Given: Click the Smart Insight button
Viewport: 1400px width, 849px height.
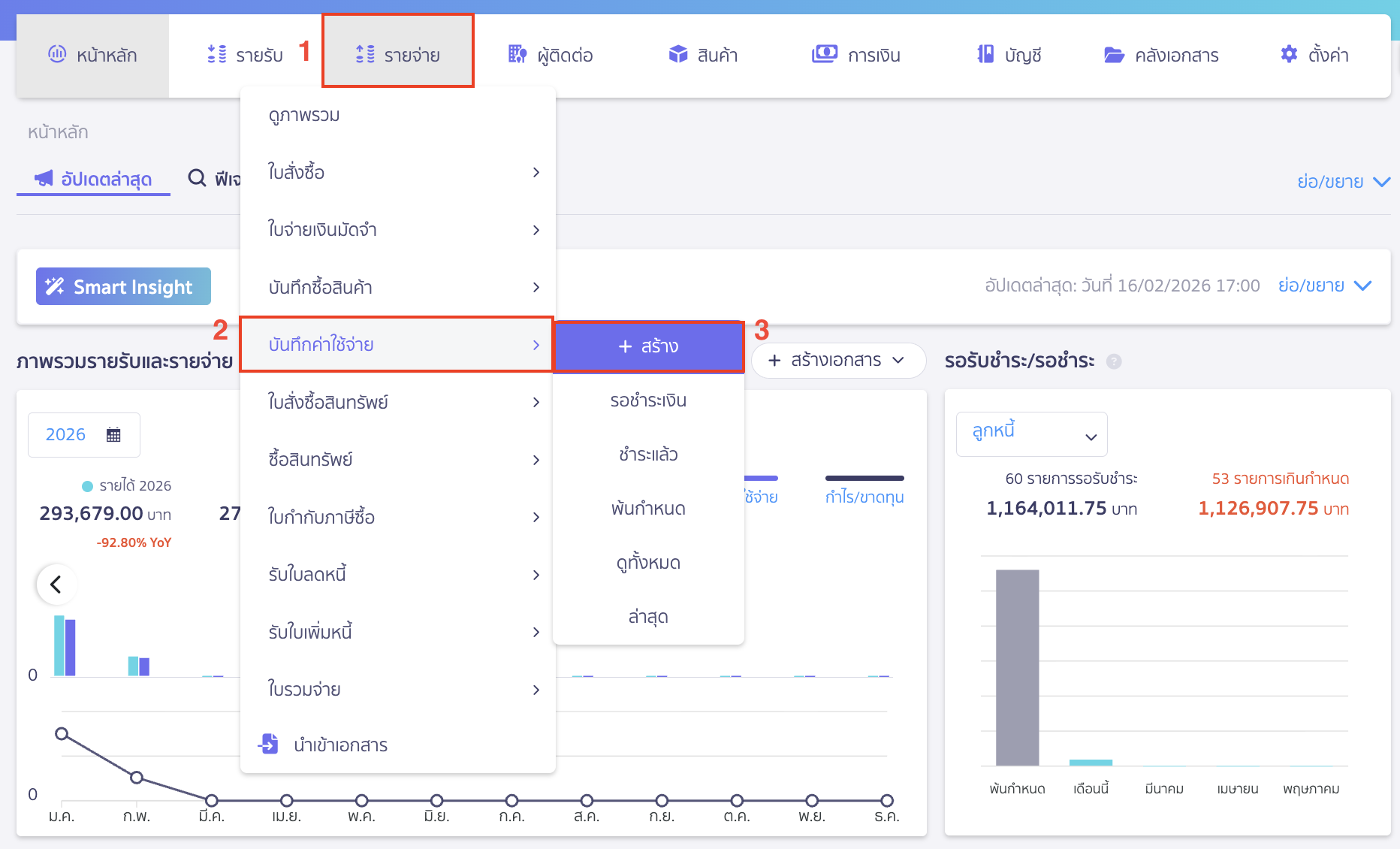Looking at the screenshot, I should pos(123,286).
